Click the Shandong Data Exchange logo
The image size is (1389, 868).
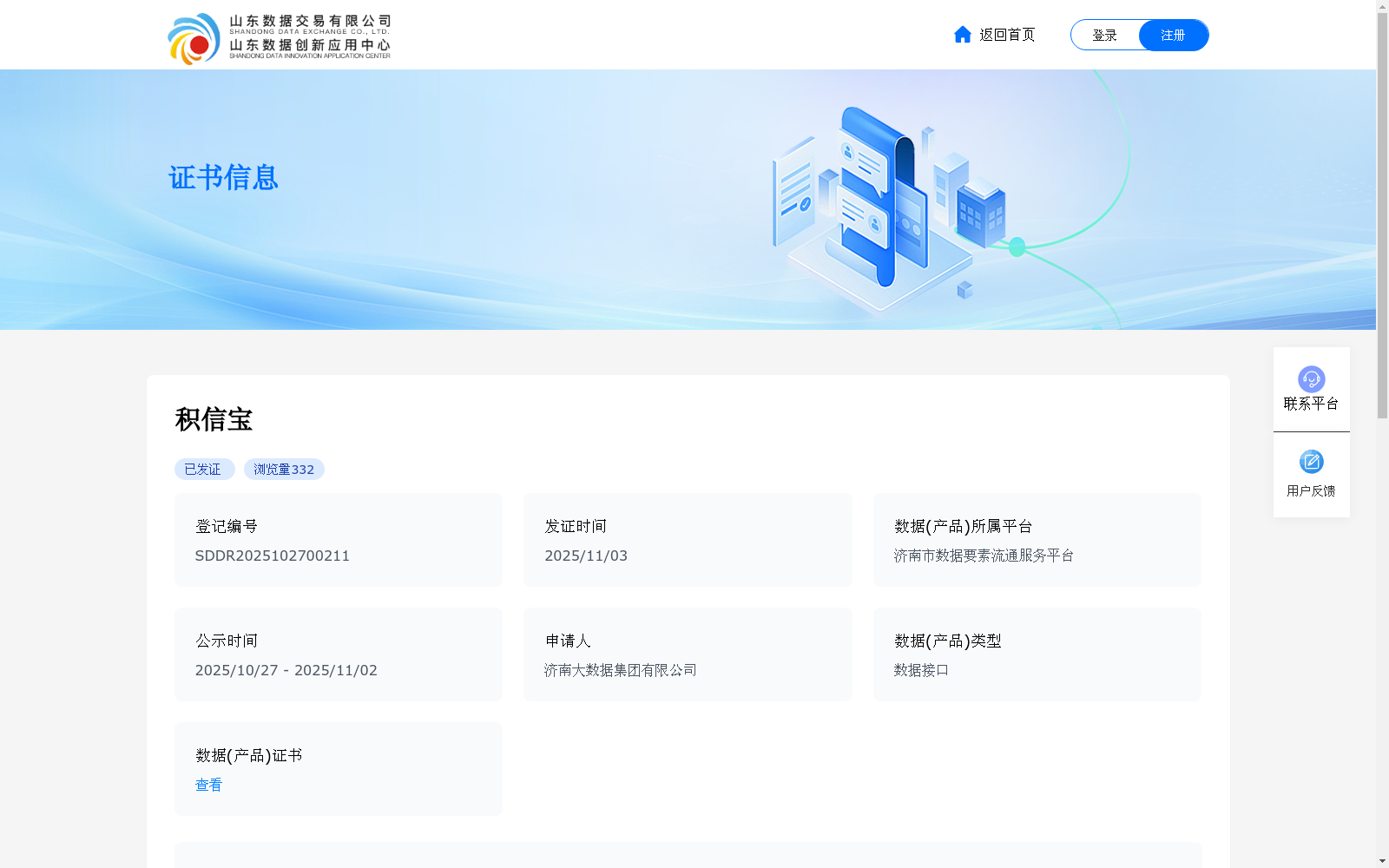279,38
